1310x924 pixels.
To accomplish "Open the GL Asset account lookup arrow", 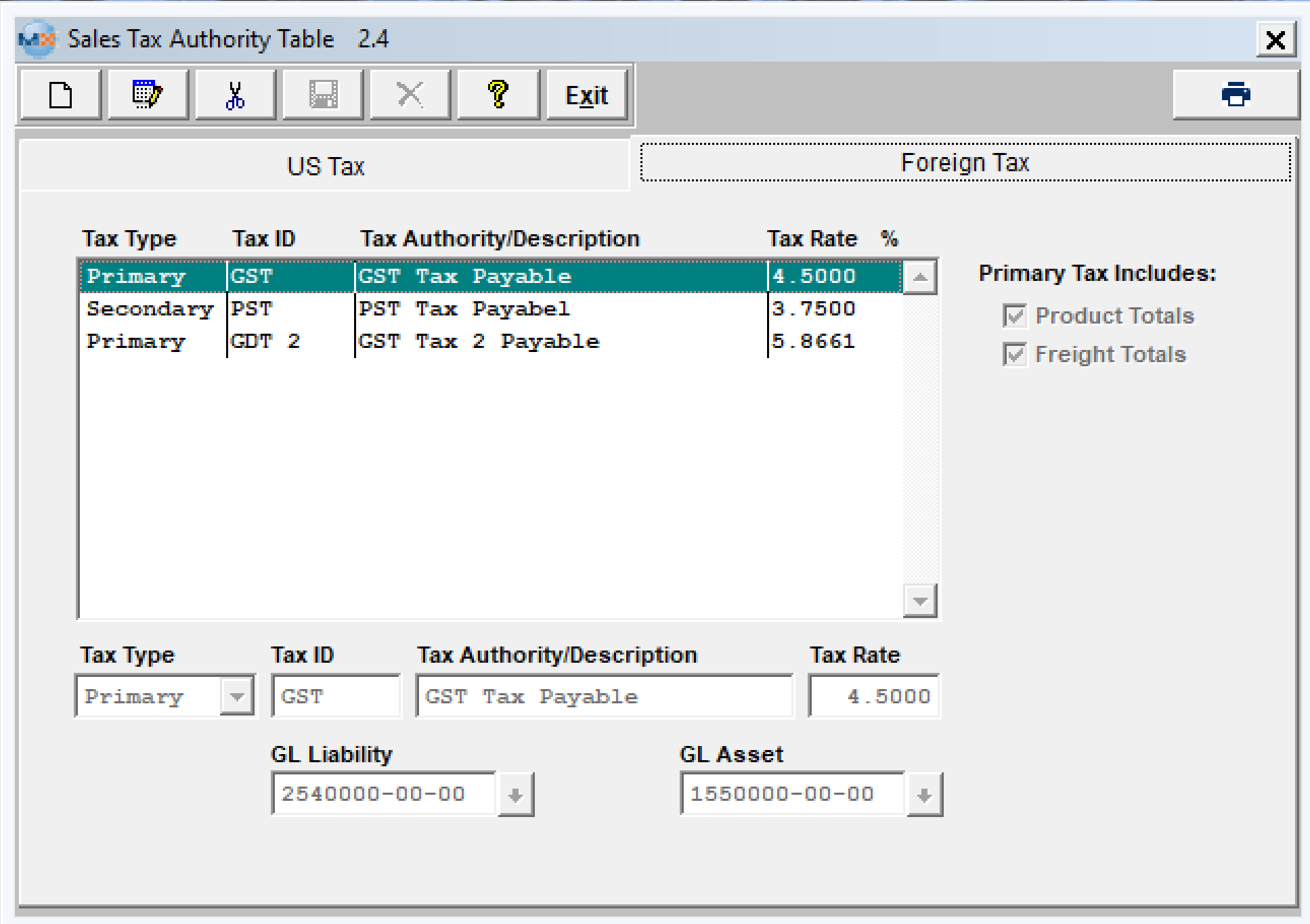I will coord(925,795).
